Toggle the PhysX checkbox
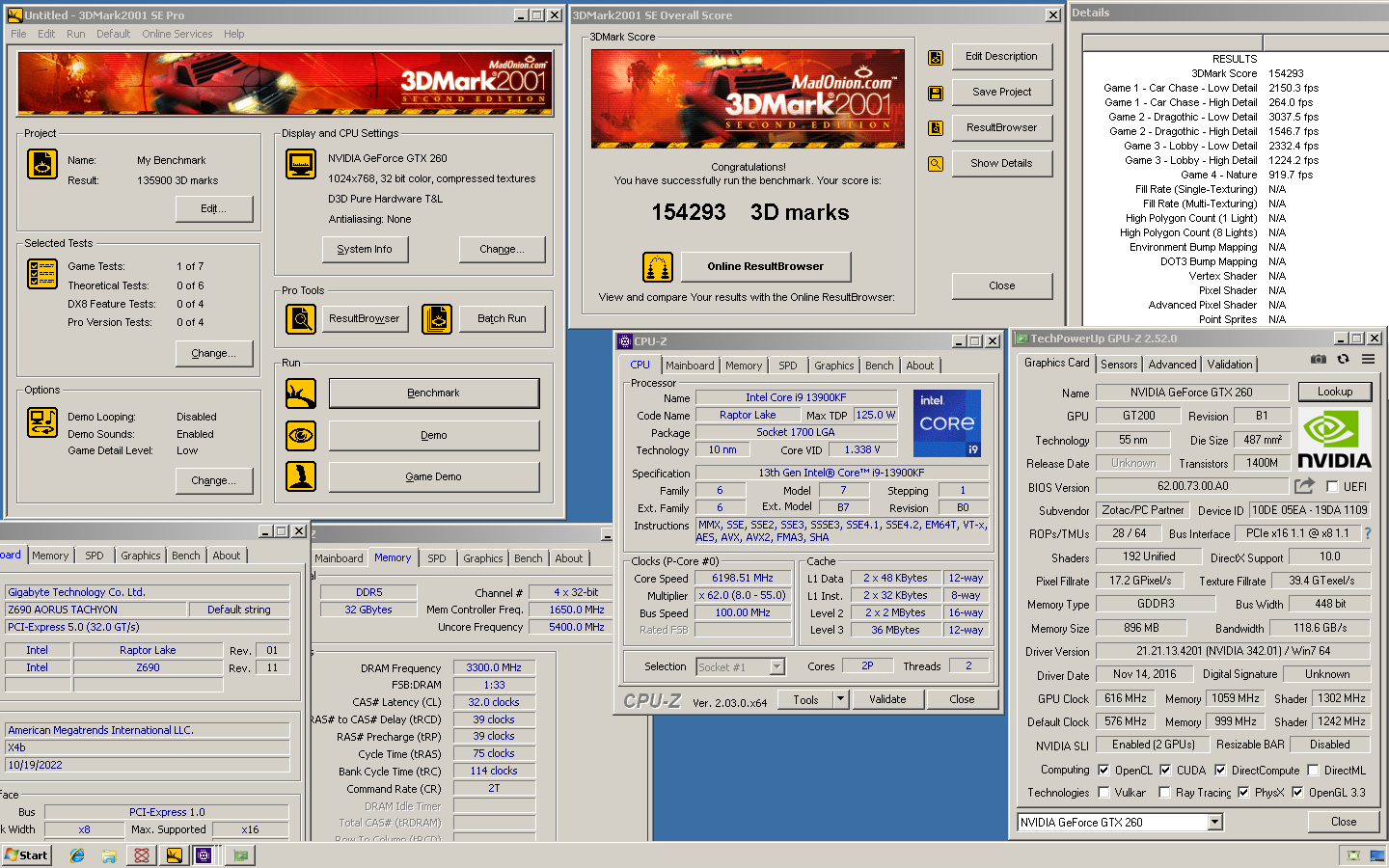 pyautogui.click(x=1243, y=793)
